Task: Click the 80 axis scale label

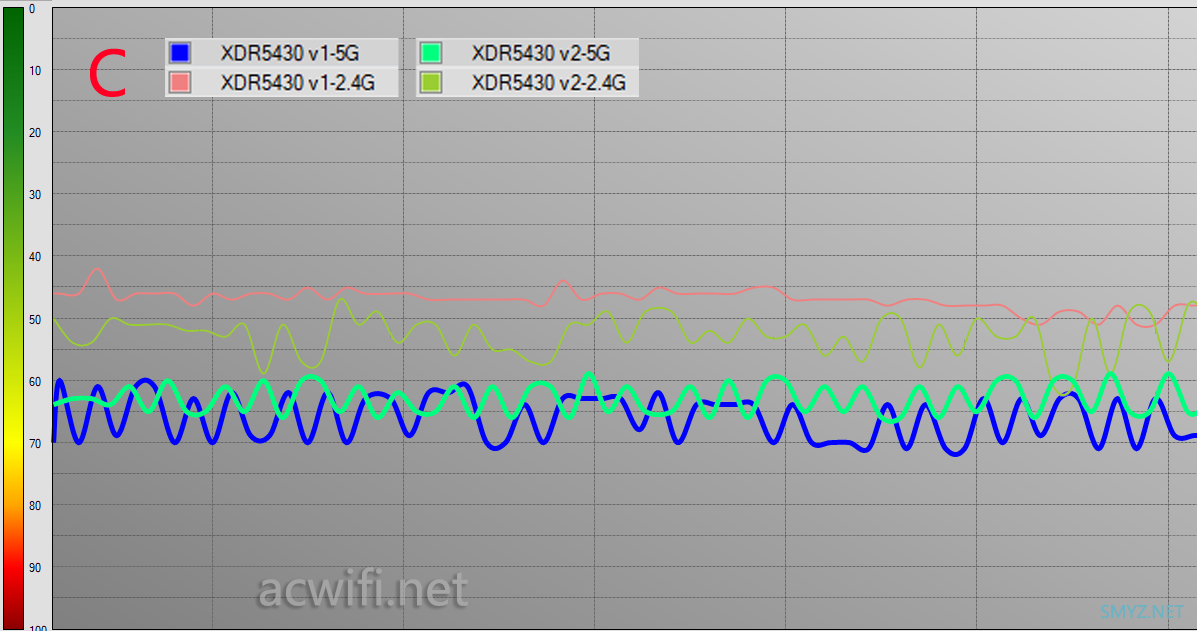Action: pyautogui.click(x=35, y=506)
